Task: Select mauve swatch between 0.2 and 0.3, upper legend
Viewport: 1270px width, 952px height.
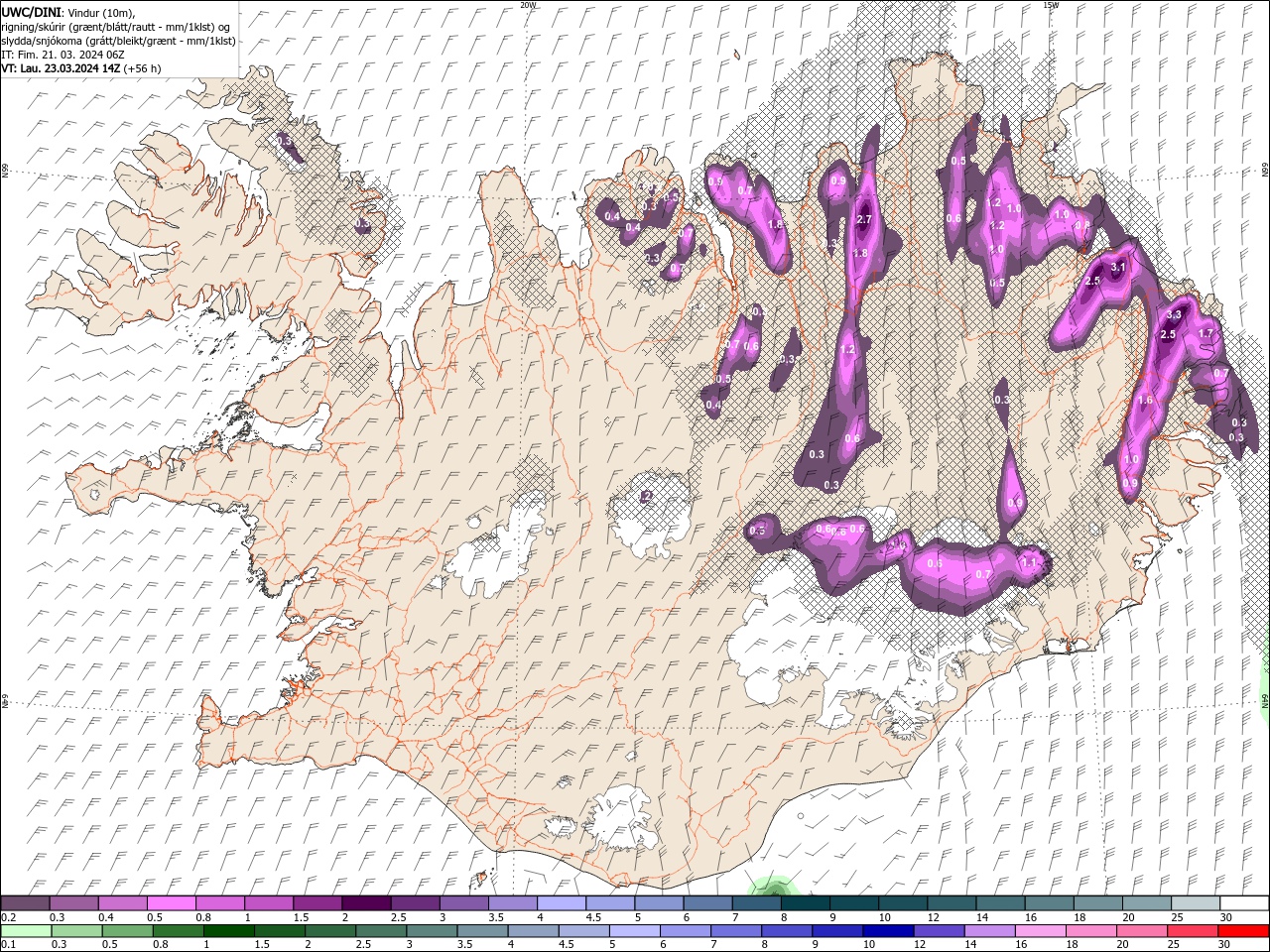Action: pos(27,902)
